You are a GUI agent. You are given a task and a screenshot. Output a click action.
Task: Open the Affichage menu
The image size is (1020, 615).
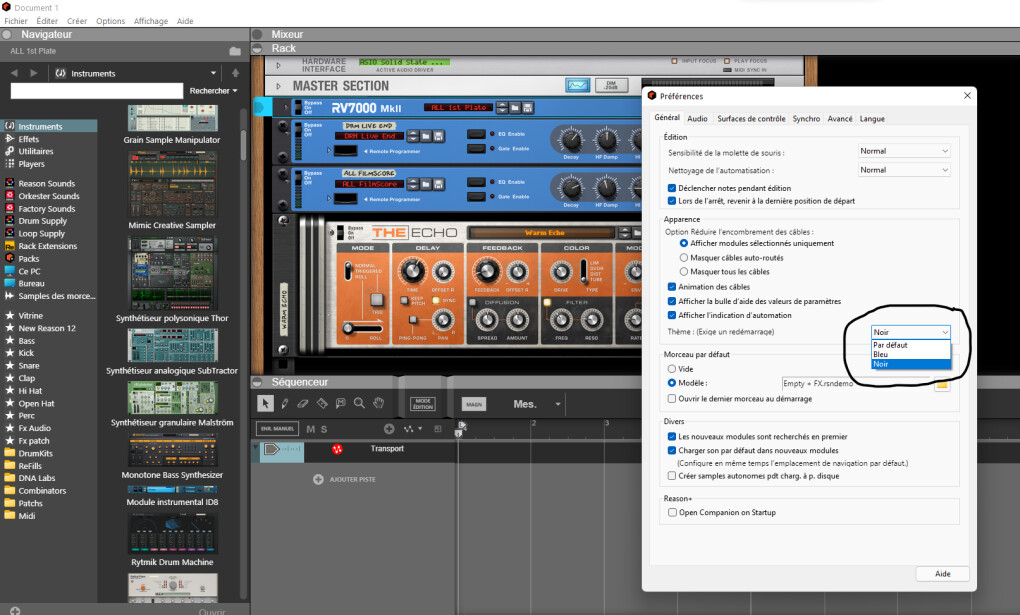click(x=151, y=21)
